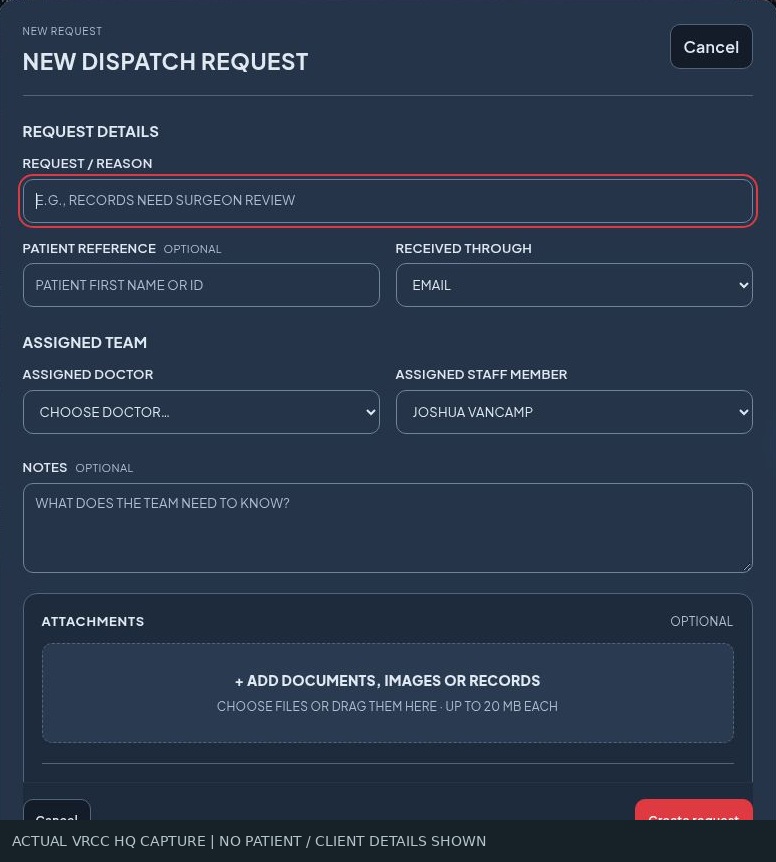This screenshot has width=776, height=862.
Task: Click the Assigned Staff Member field label
Action: coord(481,374)
